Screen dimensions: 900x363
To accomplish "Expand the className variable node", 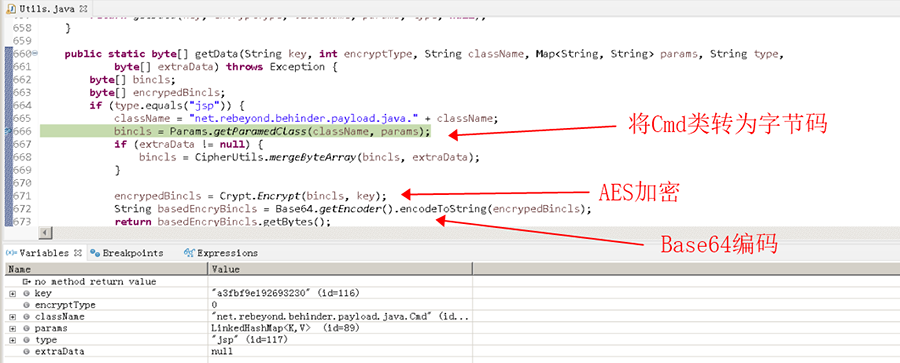I will [13, 316].
